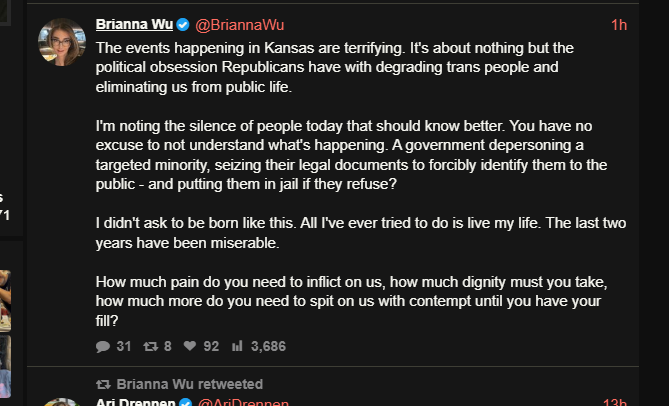Open the Ari Drennen display name link
Screen dimensions: 669x406
(x=135, y=402)
